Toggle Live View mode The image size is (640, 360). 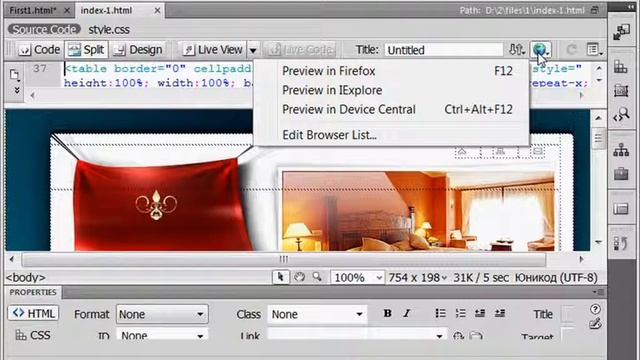(x=212, y=50)
